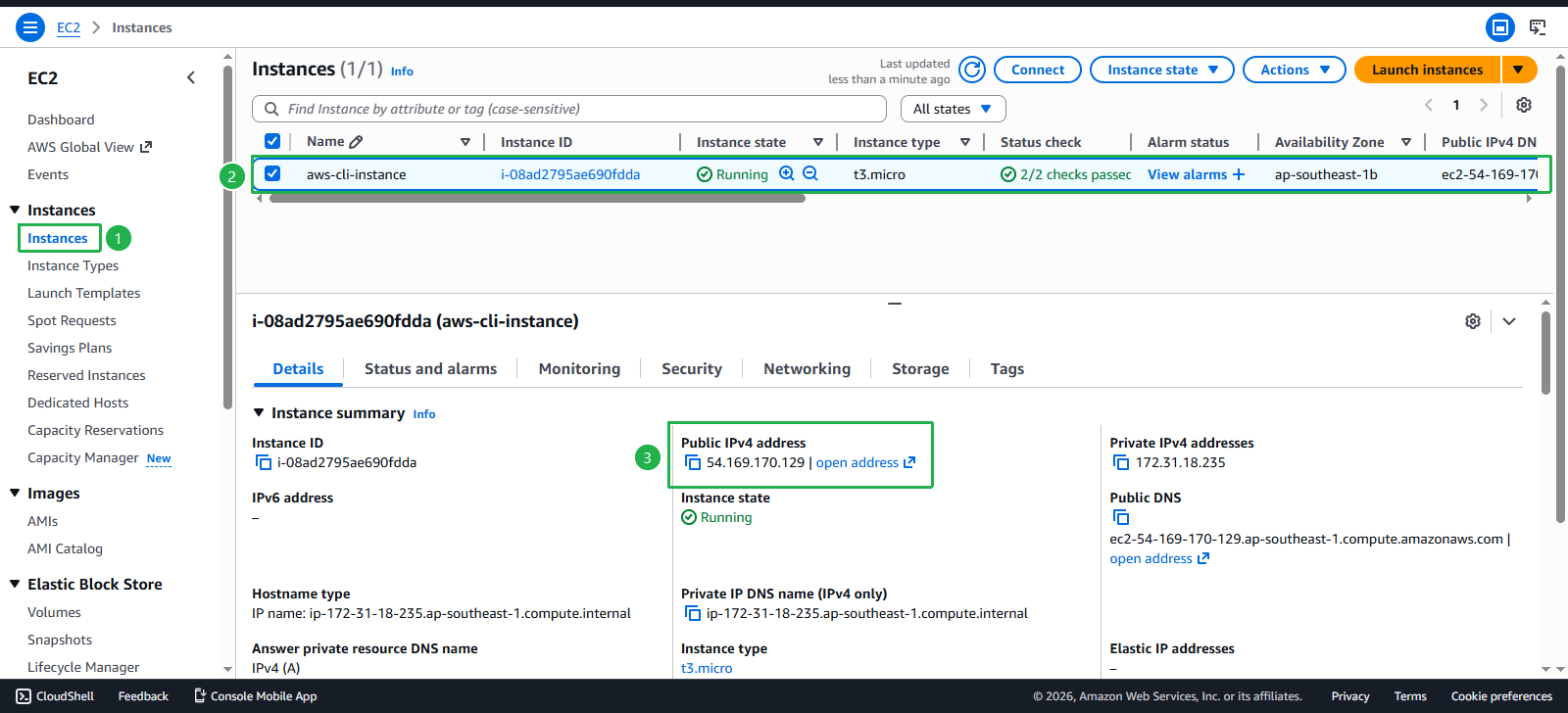
Task: Click open address under Public DNS
Action: 1159,558
